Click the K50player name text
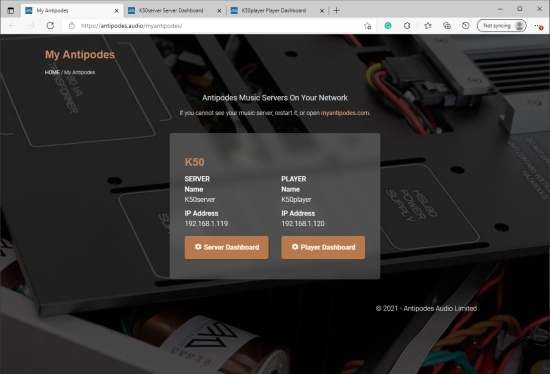 (x=296, y=200)
